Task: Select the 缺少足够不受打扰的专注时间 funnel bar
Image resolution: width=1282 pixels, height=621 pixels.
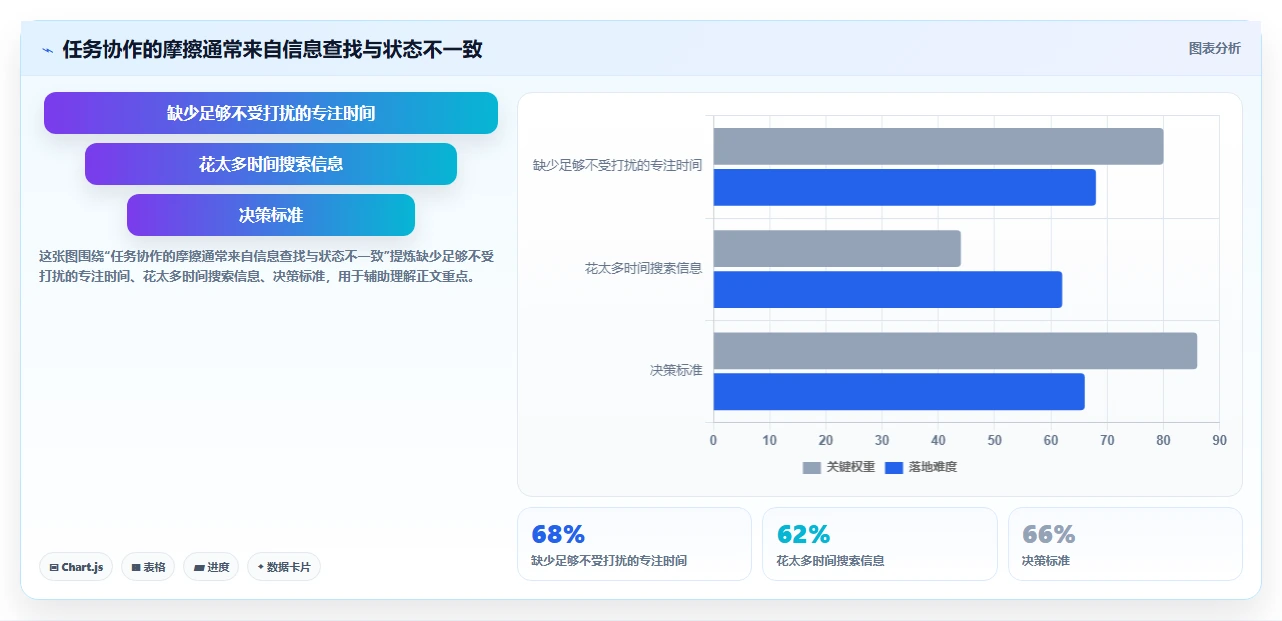Action: [x=271, y=113]
